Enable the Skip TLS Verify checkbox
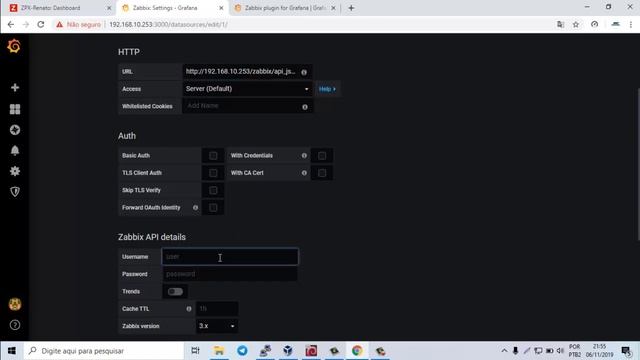The height and width of the screenshot is (360, 640). pos(213,190)
